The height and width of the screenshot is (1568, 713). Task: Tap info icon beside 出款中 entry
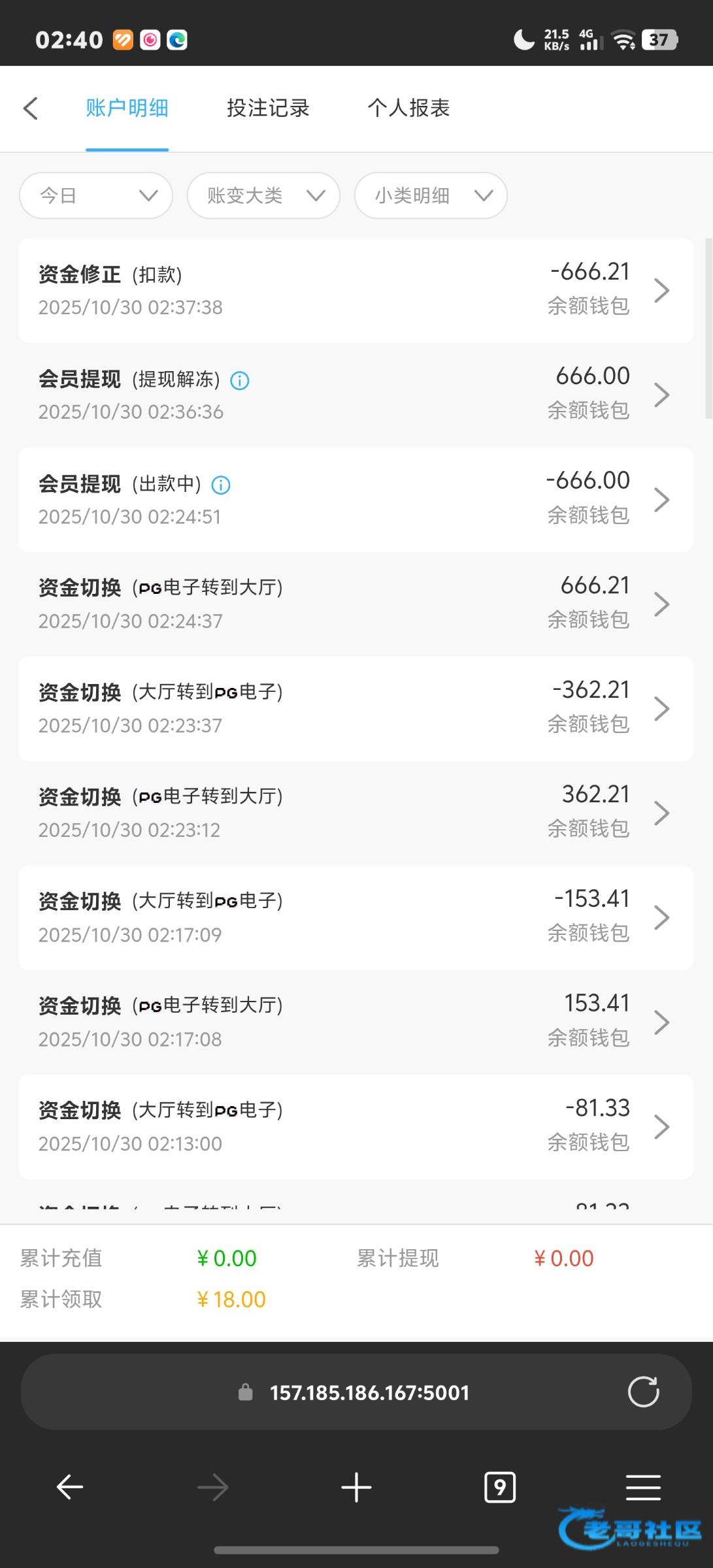coord(221,485)
